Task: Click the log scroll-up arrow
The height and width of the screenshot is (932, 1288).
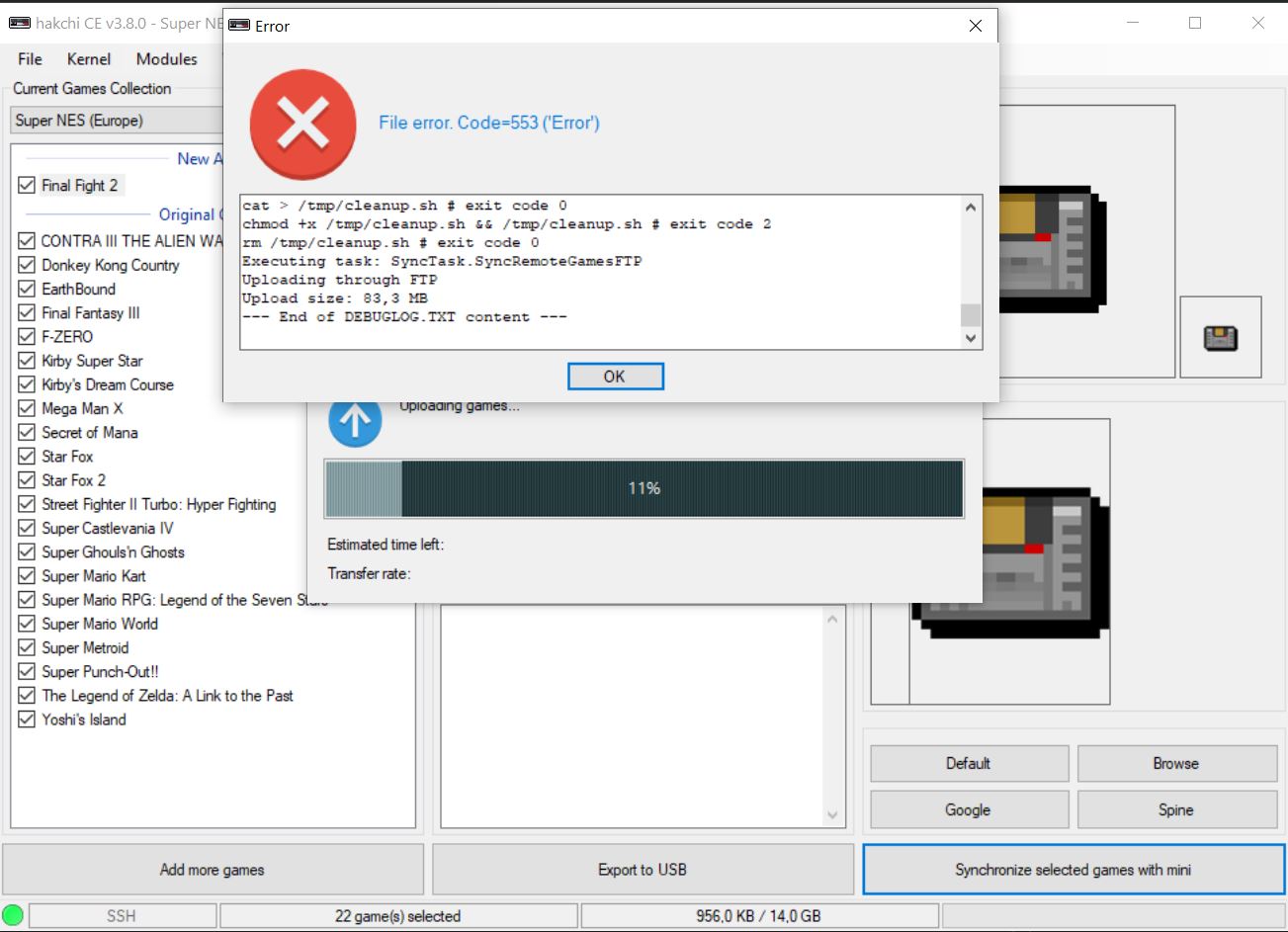Action: [x=970, y=205]
